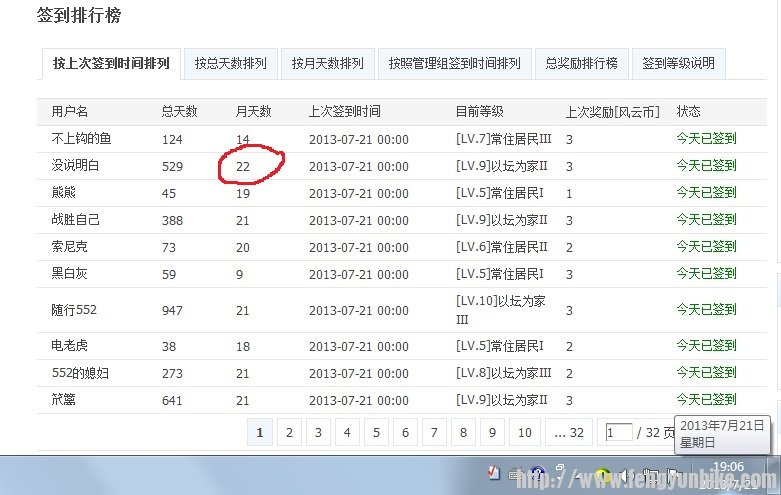Switch to 按总天数排列 tab
Image resolution: width=781 pixels, height=495 pixels.
click(230, 63)
